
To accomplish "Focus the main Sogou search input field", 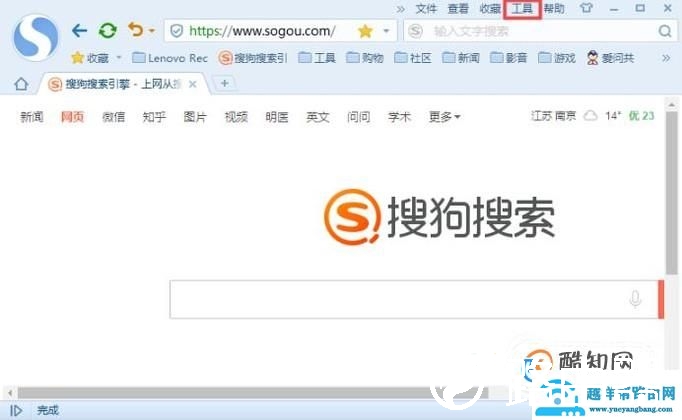I will pyautogui.click(x=414, y=300).
